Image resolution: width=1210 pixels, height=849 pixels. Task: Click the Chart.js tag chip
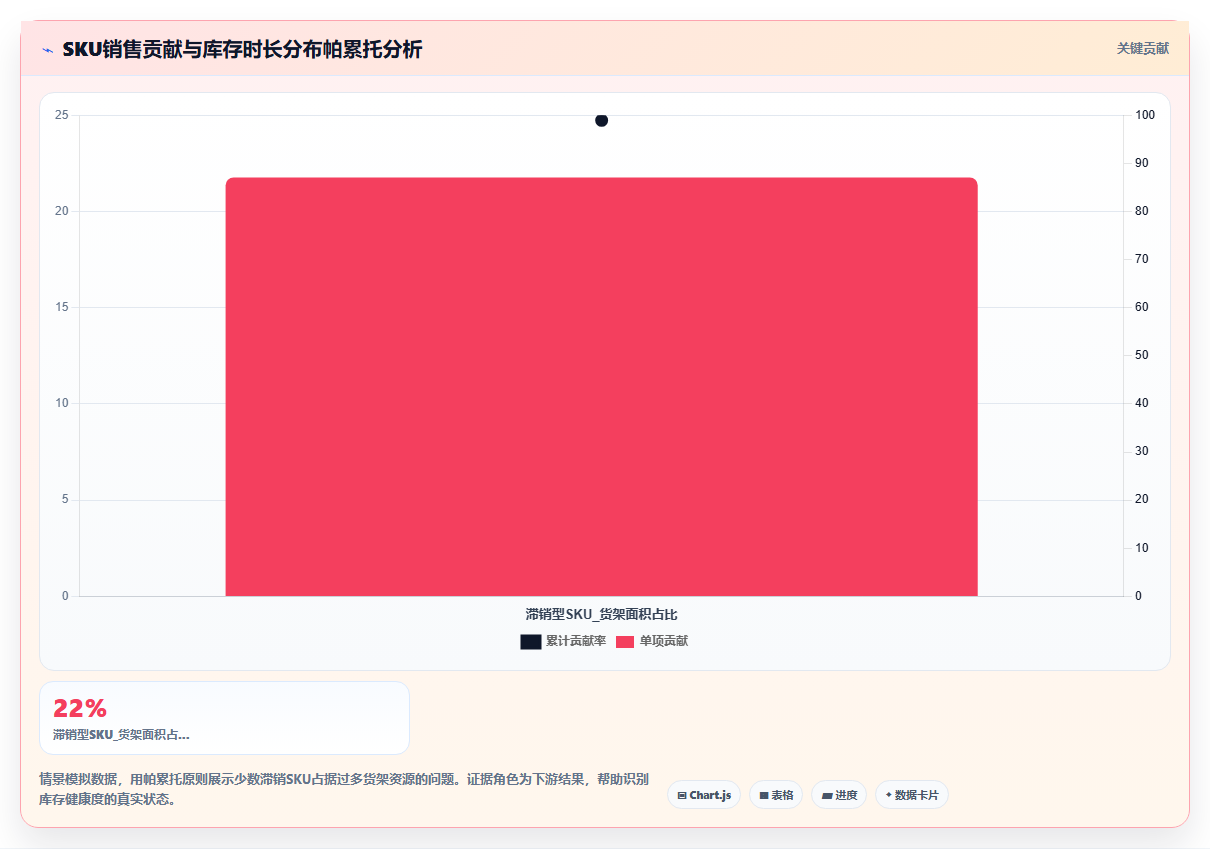tap(704, 795)
